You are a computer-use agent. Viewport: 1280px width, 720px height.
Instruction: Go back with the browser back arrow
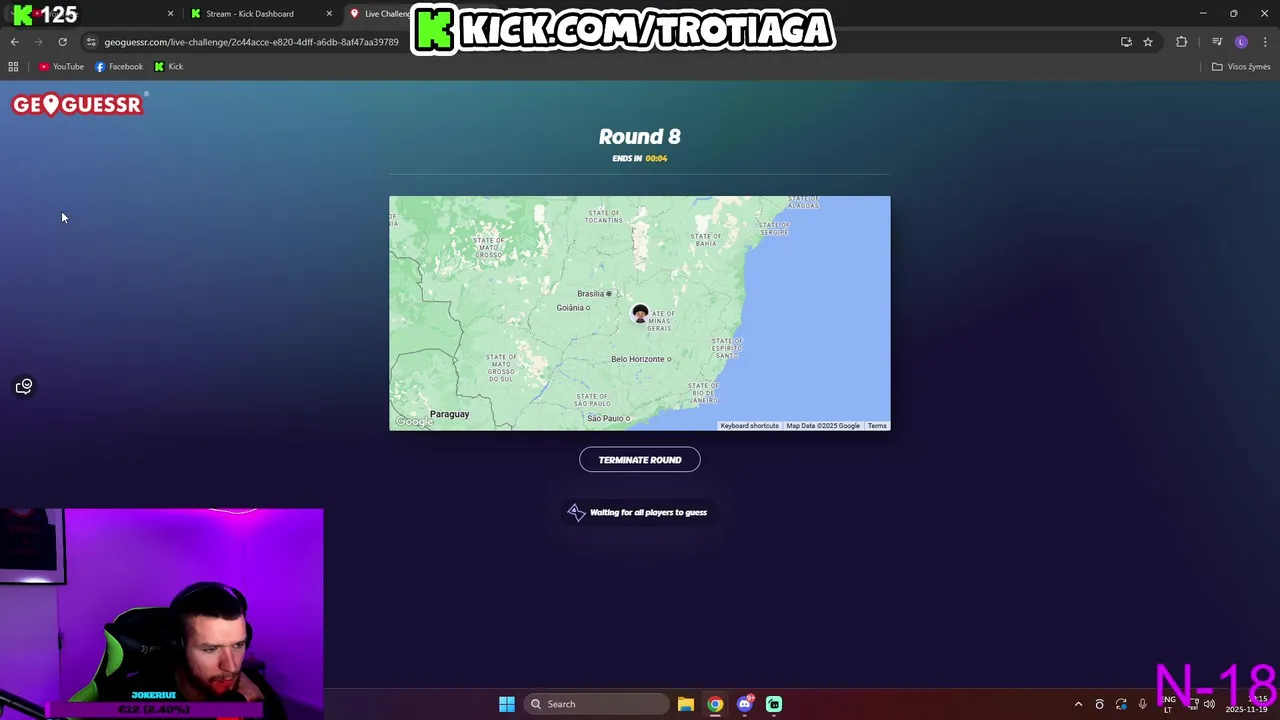pos(14,42)
